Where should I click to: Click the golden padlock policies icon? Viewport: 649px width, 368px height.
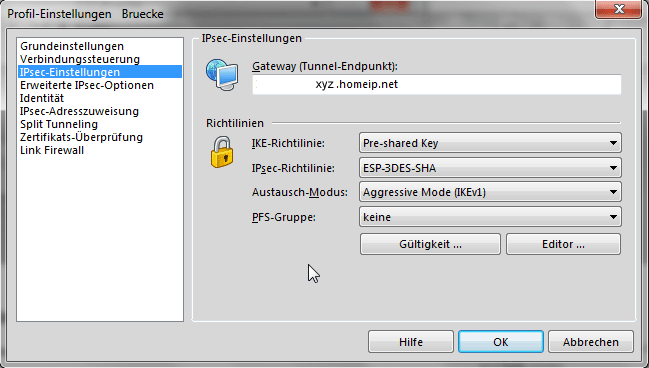(222, 152)
